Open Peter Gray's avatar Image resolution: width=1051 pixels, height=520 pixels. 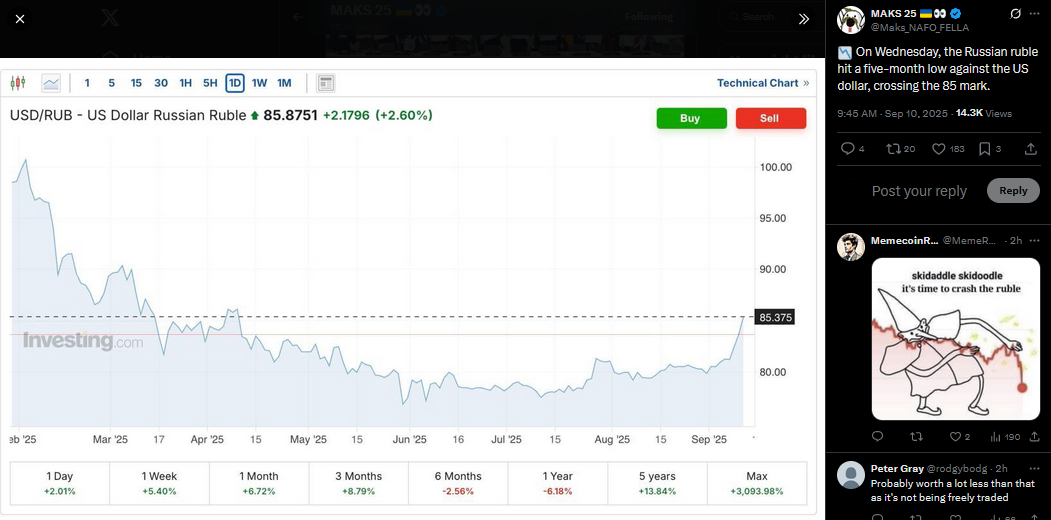point(851,475)
